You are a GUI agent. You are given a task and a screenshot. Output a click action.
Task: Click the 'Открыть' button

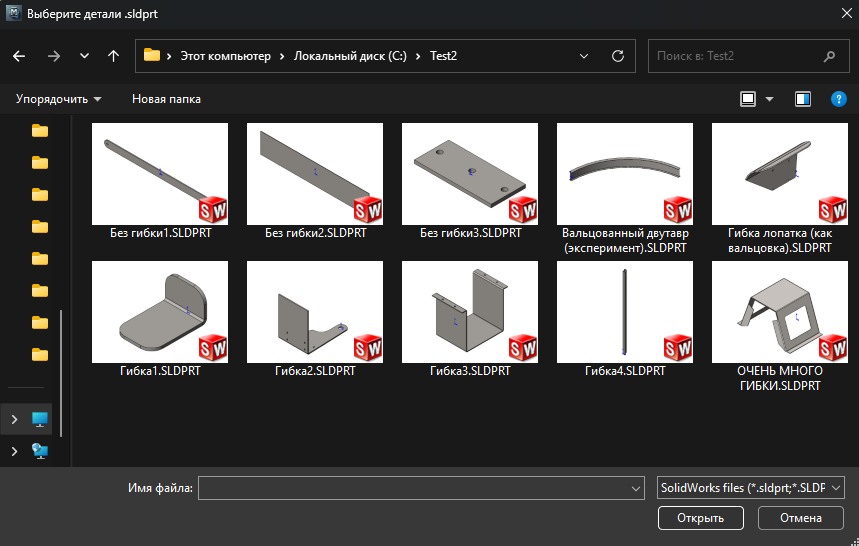(701, 518)
